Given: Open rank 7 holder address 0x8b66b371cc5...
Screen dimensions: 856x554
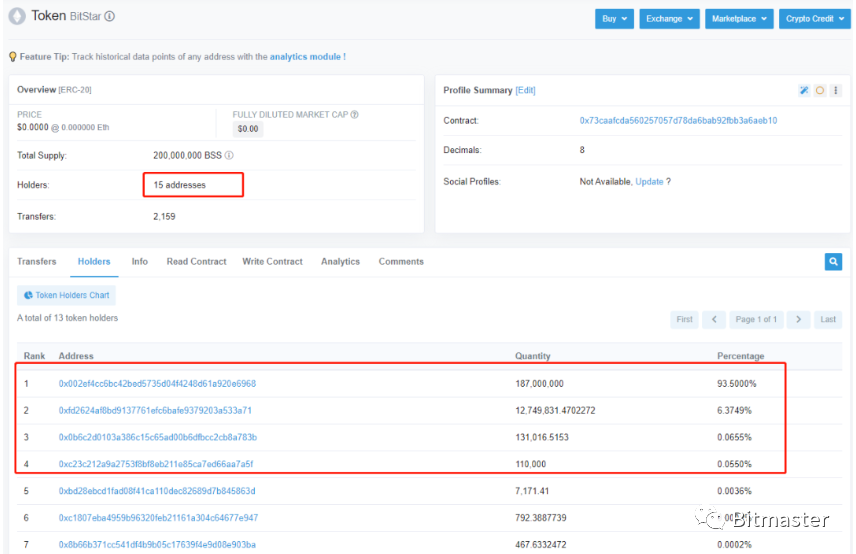Looking at the screenshot, I should click(157, 544).
